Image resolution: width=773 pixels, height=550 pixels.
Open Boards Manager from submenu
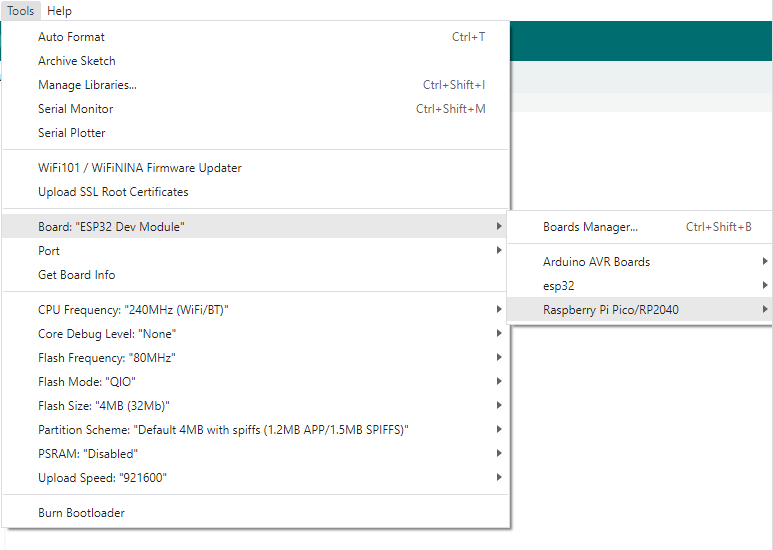590,227
